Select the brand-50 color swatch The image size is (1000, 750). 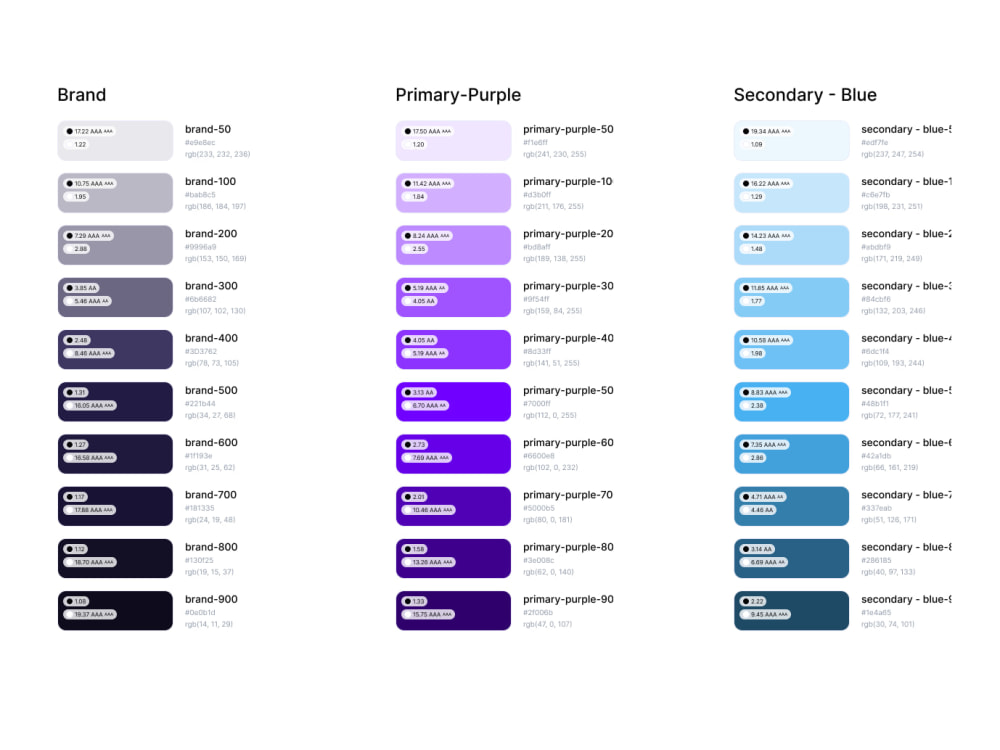pyautogui.click(x=115, y=140)
